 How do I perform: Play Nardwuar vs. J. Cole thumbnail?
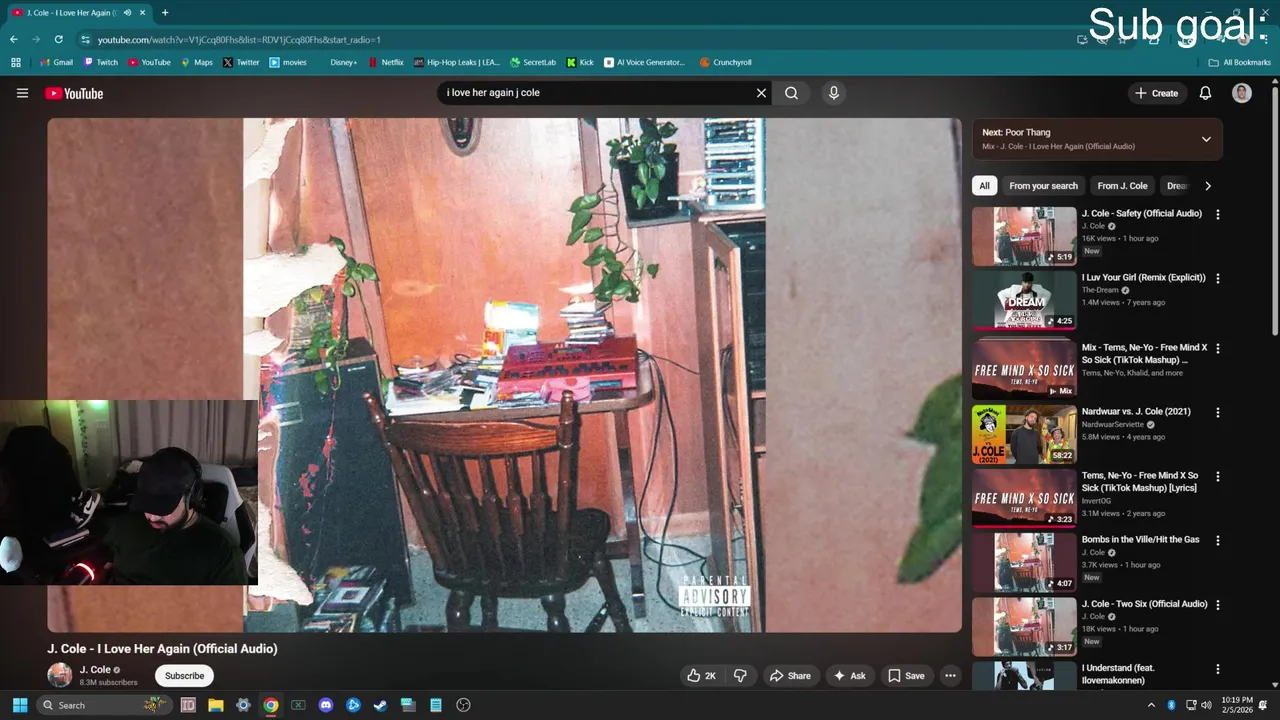coord(1024,434)
